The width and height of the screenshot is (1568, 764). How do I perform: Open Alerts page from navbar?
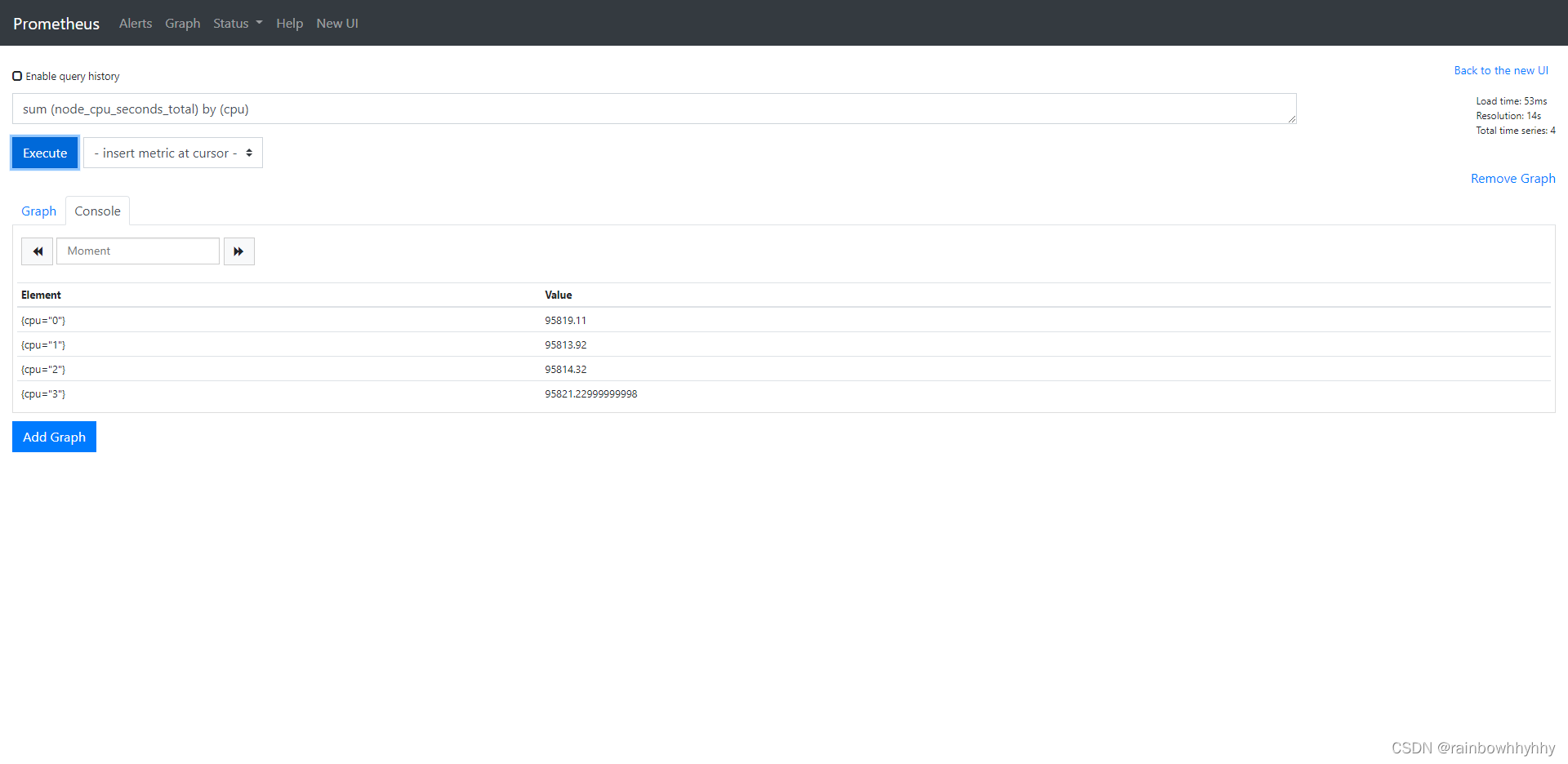tap(136, 23)
